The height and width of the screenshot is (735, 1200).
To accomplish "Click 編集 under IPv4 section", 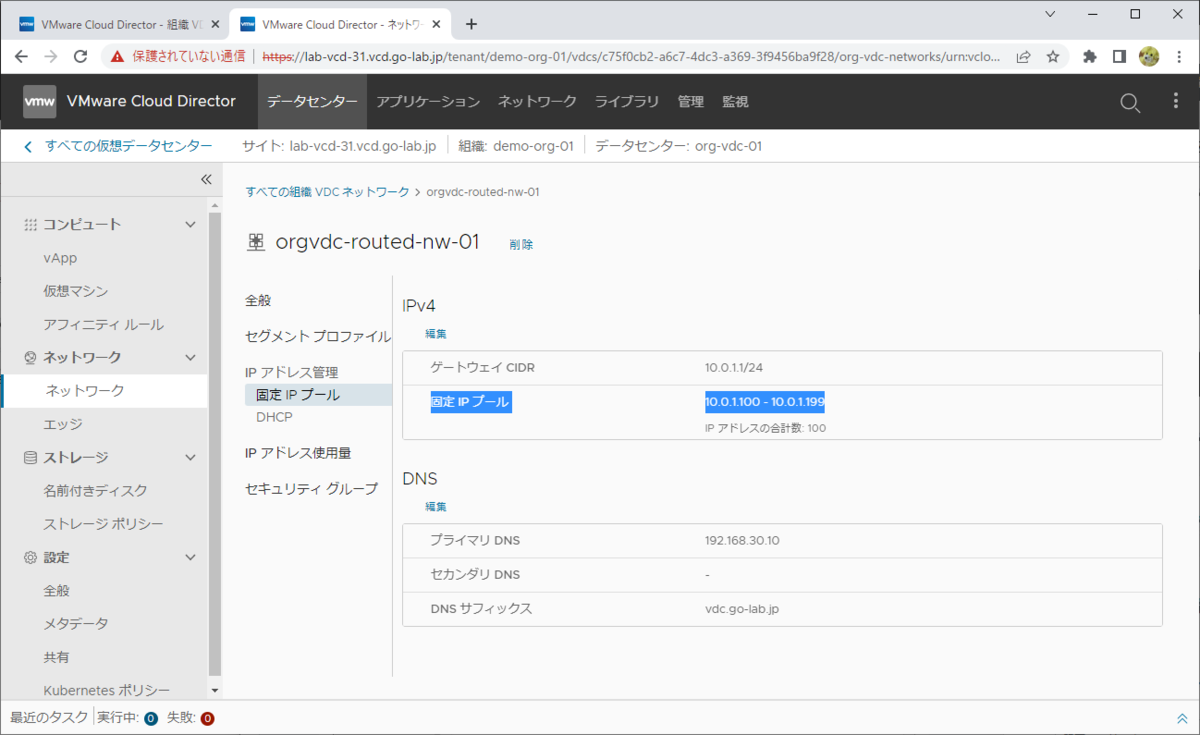I will tap(436, 333).
